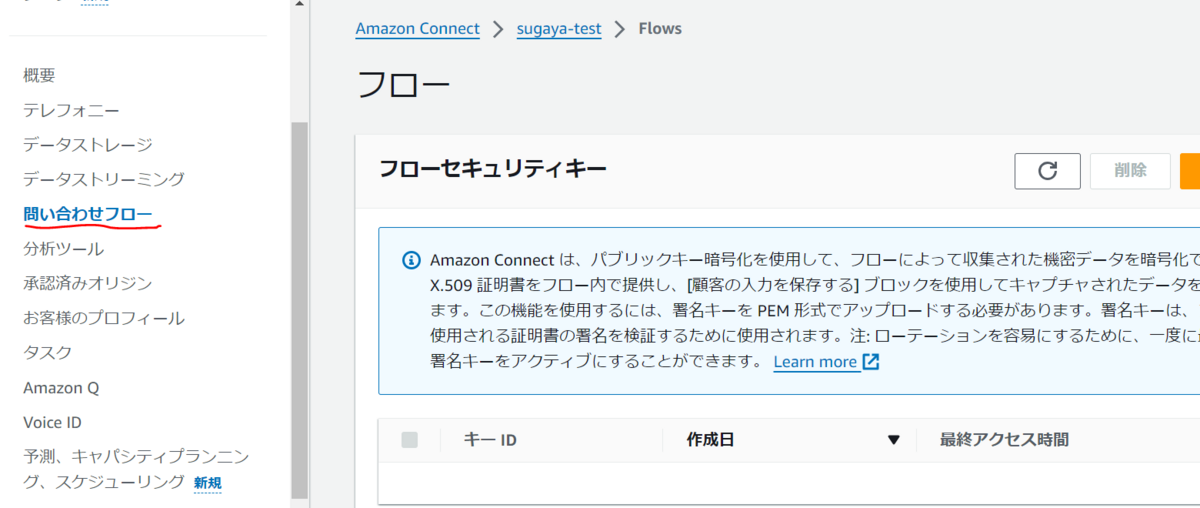The image size is (1200, 508).
Task: Click the external link icon beside Learn more
Action: [x=871, y=361]
